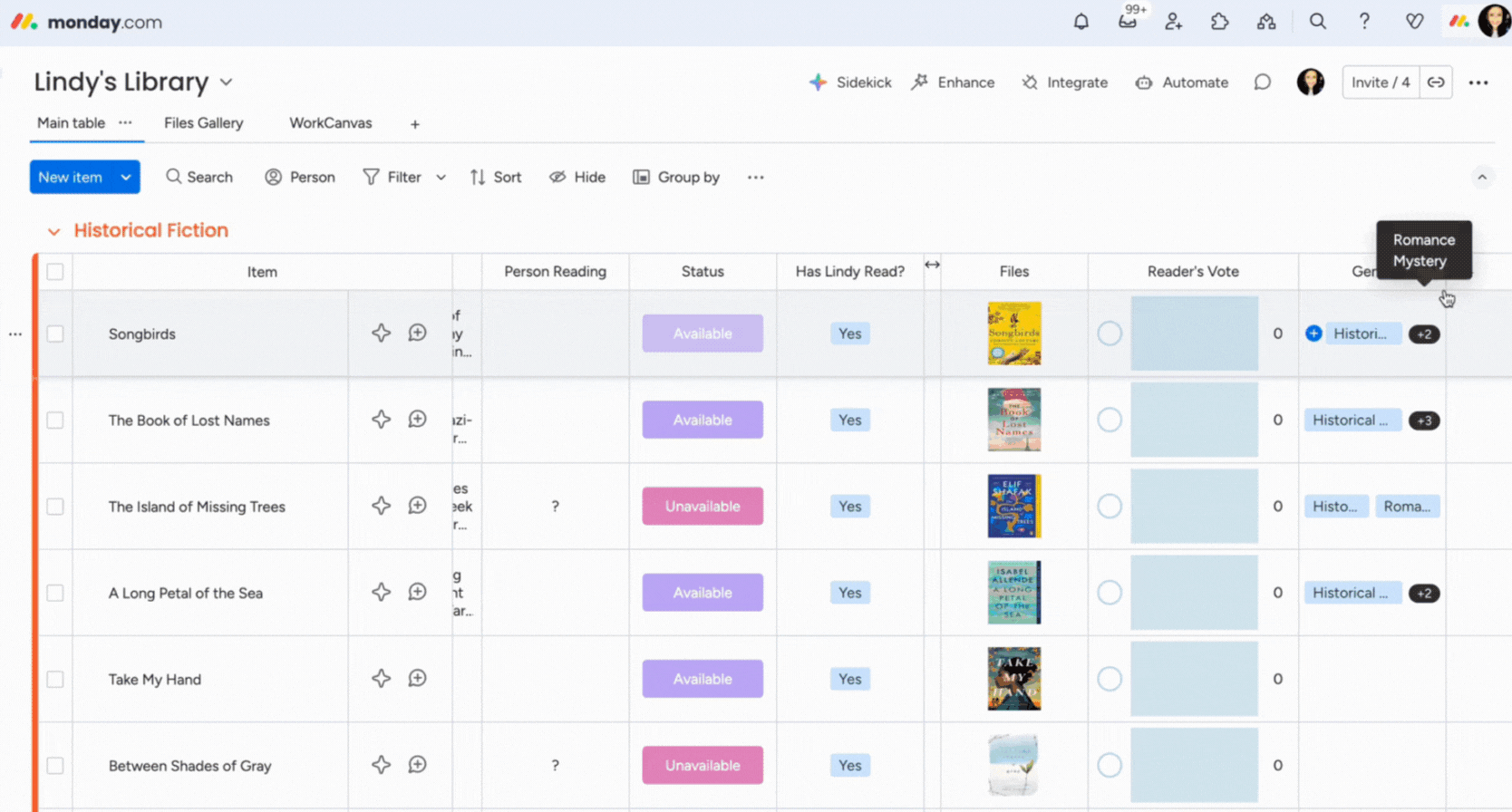This screenshot has height=812, width=1512.
Task: Open The Book of Lost Names cover thumbnail
Action: pos(1013,420)
